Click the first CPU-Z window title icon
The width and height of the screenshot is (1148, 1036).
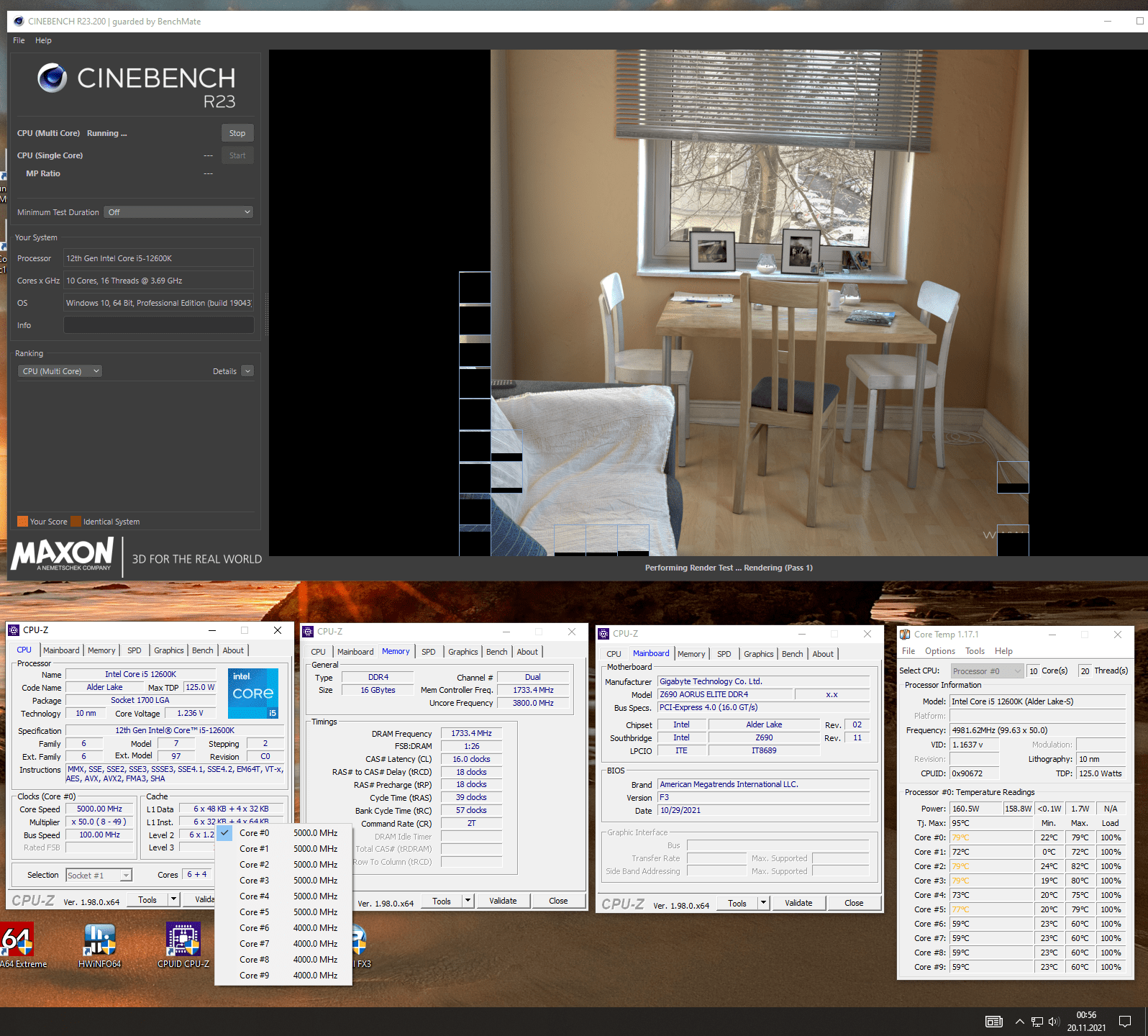coord(14,630)
